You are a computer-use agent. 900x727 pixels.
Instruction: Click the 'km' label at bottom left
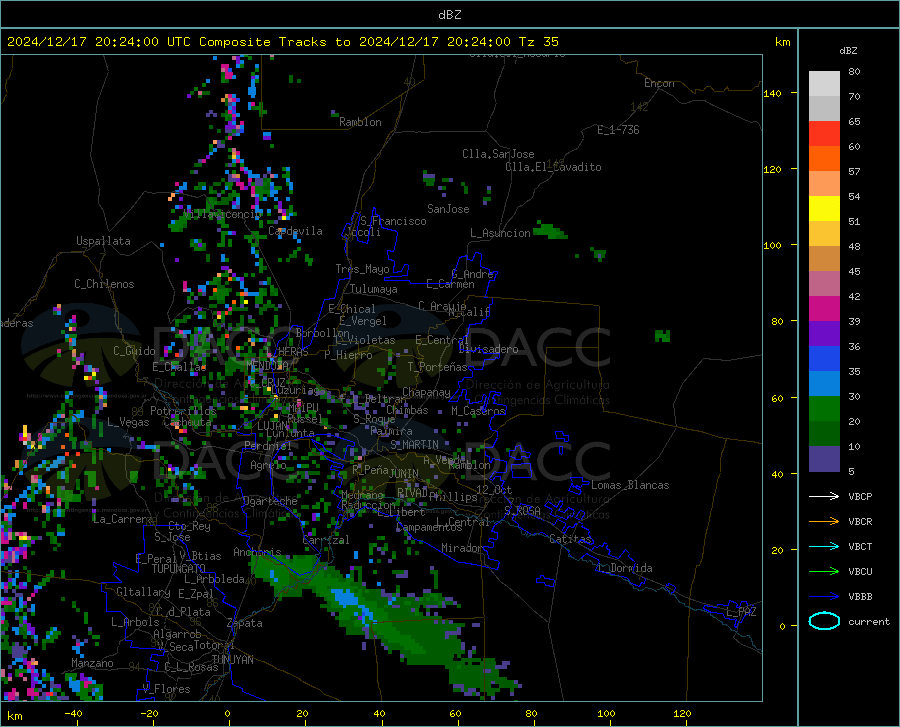(x=14, y=716)
